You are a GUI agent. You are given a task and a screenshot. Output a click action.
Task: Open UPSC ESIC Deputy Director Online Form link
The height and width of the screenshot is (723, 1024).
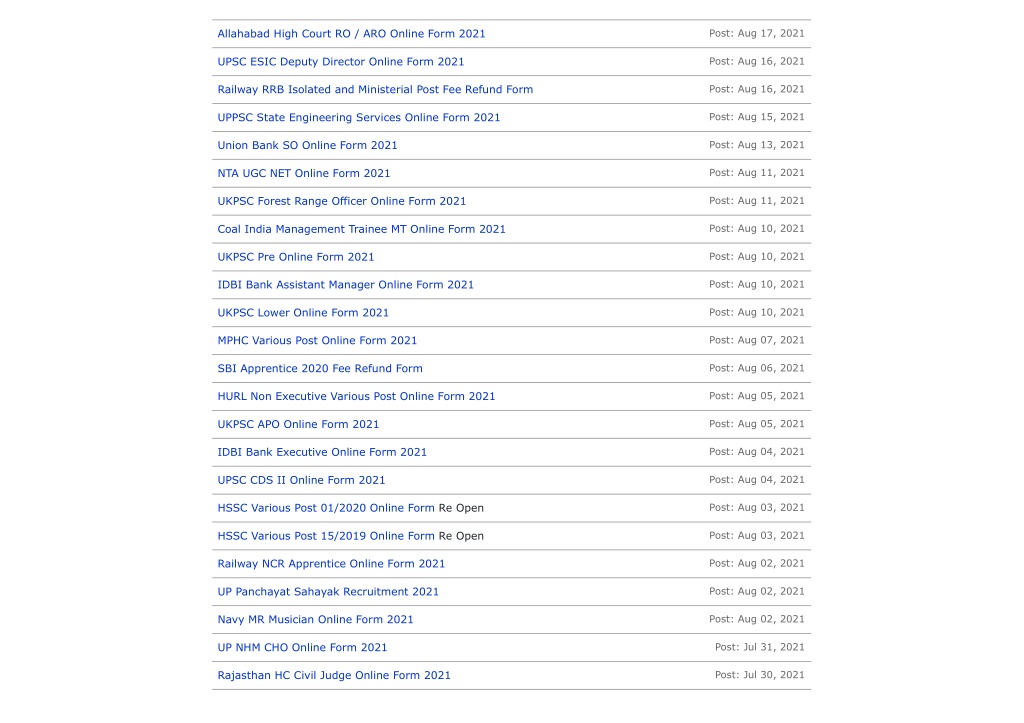341,61
